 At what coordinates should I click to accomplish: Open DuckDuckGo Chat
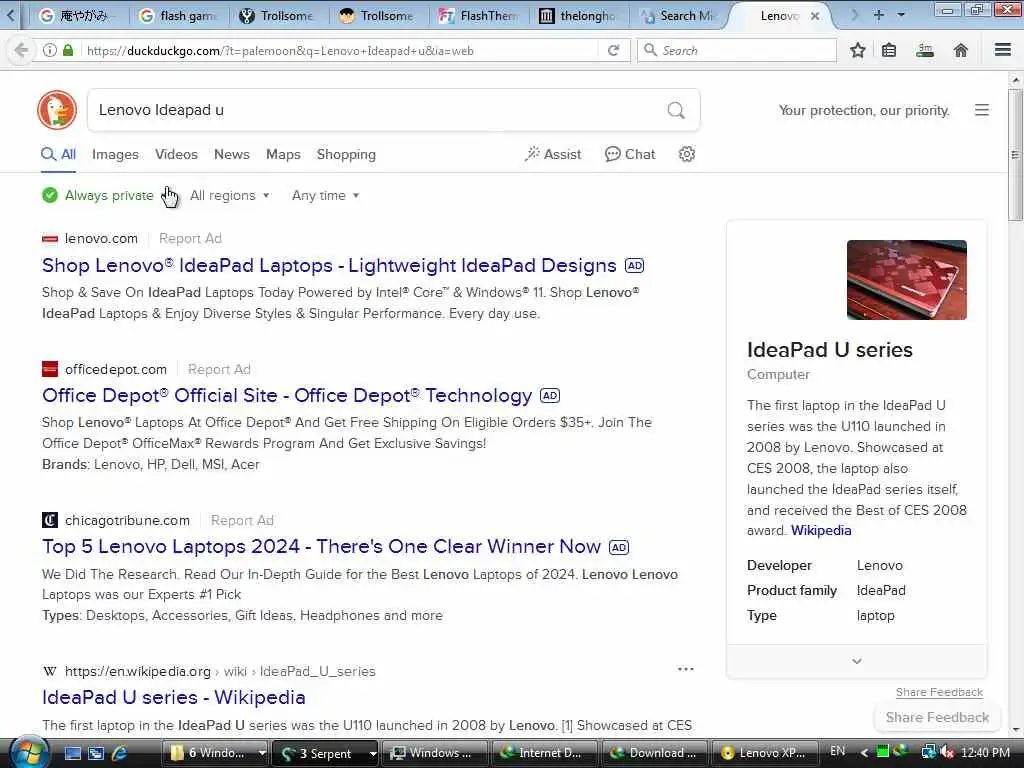(x=630, y=154)
